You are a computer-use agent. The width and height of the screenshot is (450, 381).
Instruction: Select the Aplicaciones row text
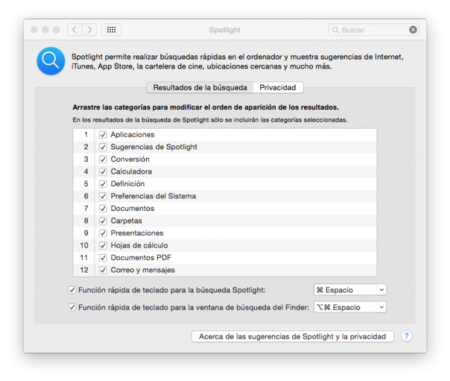point(133,135)
